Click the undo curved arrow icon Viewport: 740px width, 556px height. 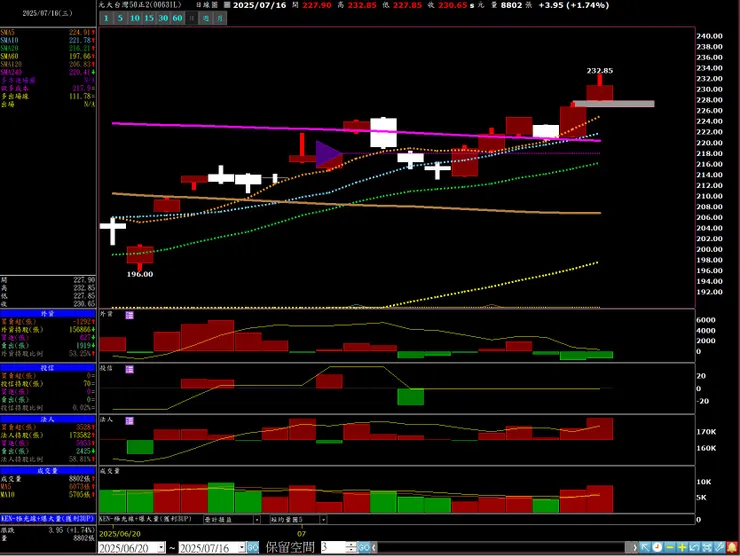click(x=694, y=547)
